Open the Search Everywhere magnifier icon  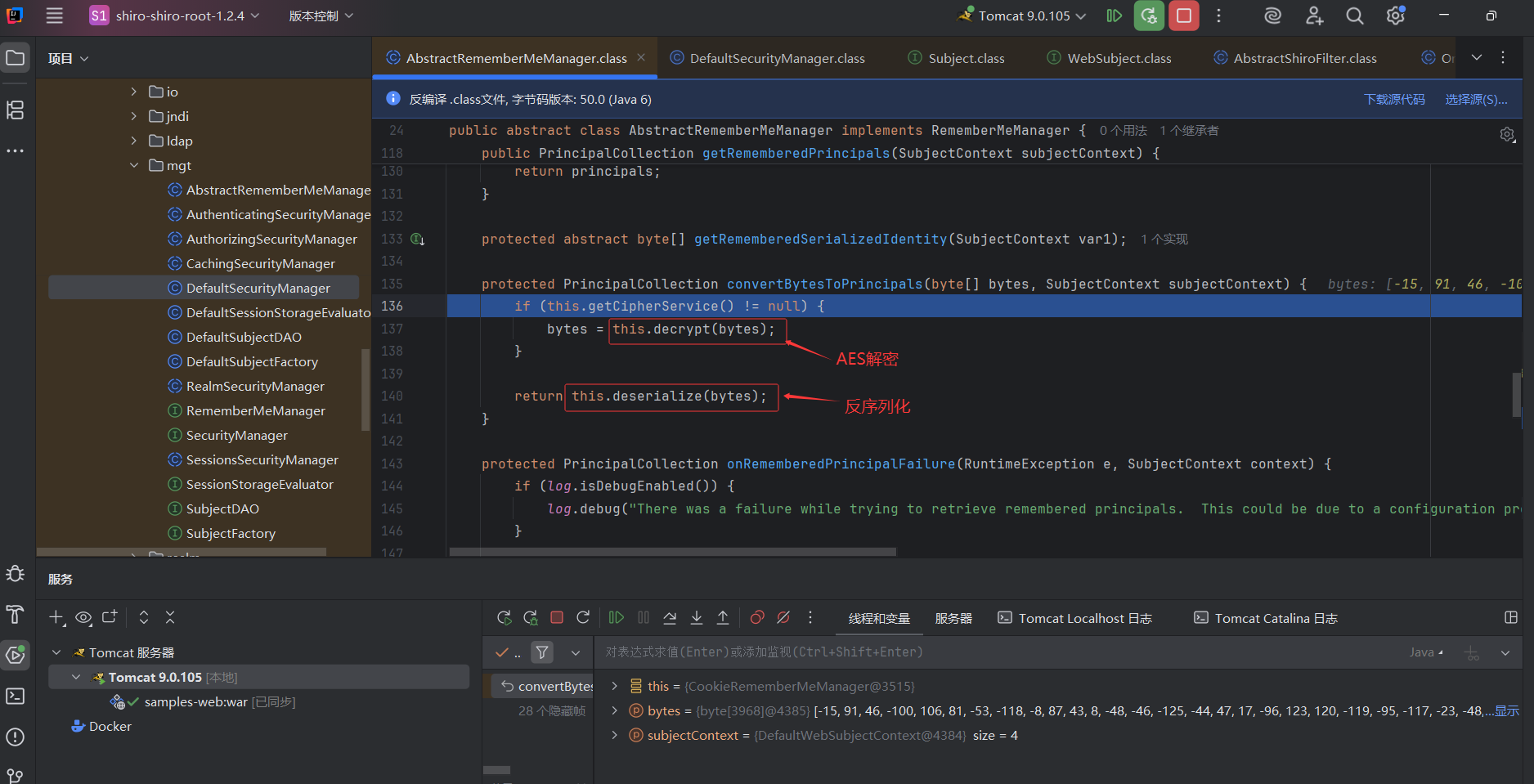point(1354,16)
